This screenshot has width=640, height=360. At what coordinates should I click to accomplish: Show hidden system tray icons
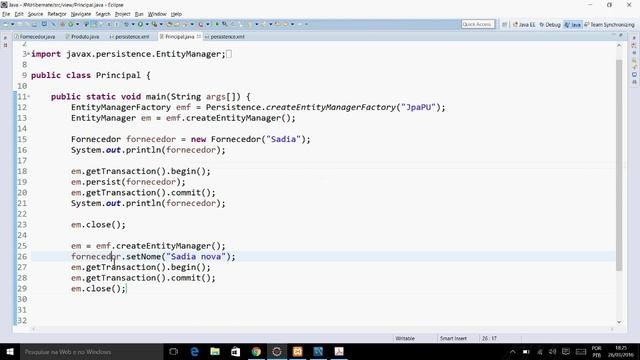(513, 351)
